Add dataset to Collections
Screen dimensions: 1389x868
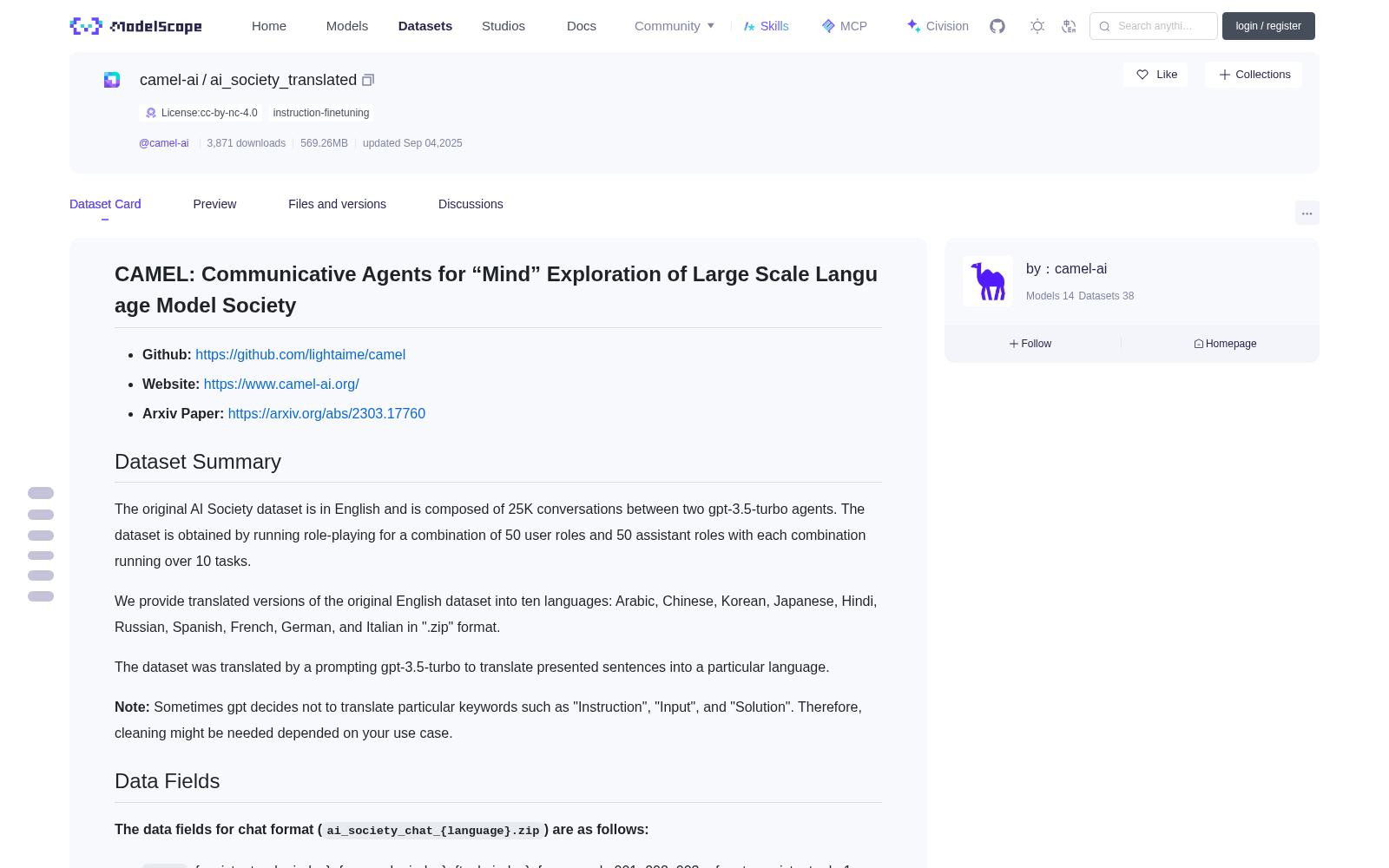[1254, 75]
